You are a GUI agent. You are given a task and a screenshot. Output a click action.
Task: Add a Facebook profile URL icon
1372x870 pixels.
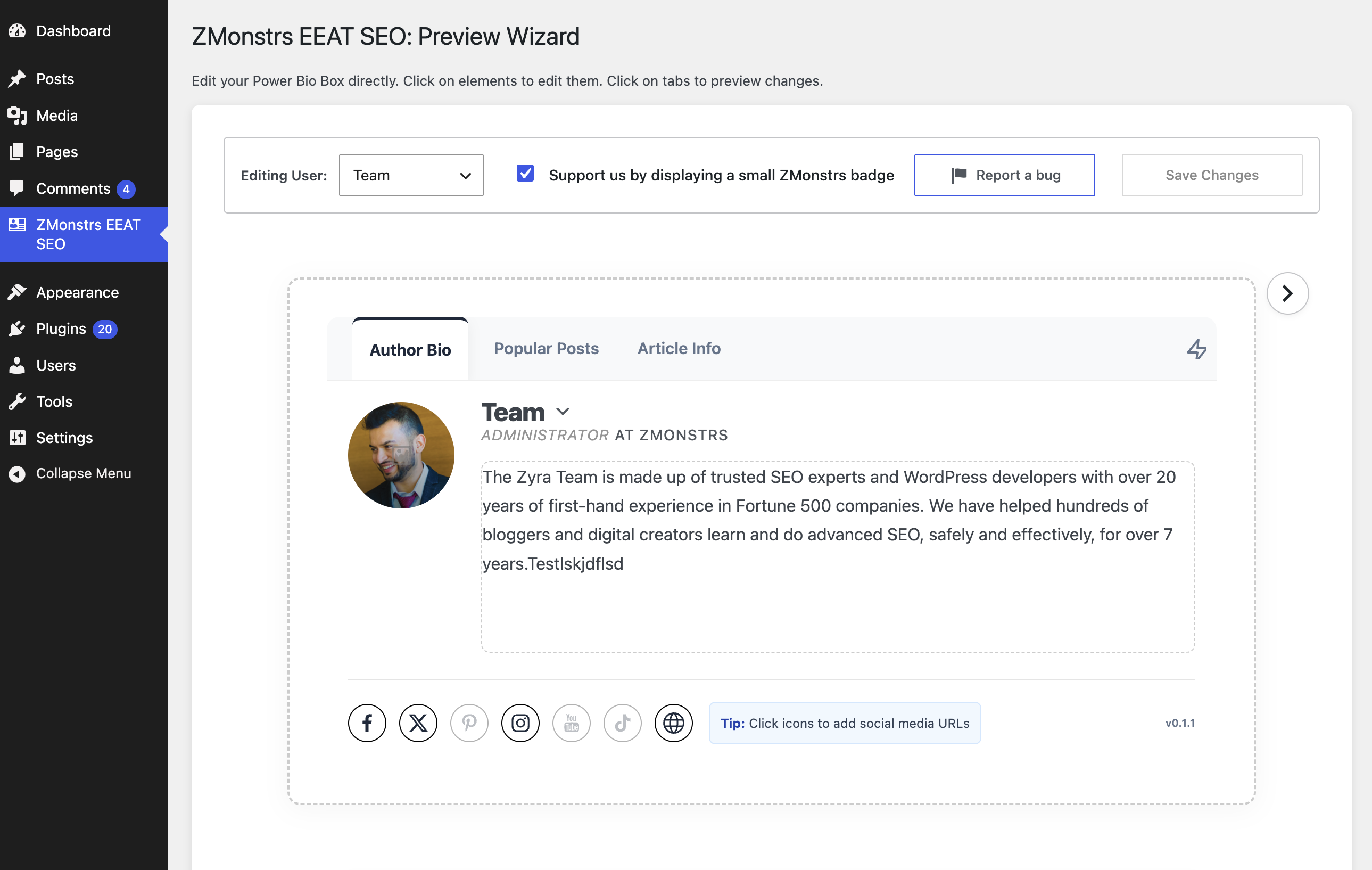(x=367, y=723)
